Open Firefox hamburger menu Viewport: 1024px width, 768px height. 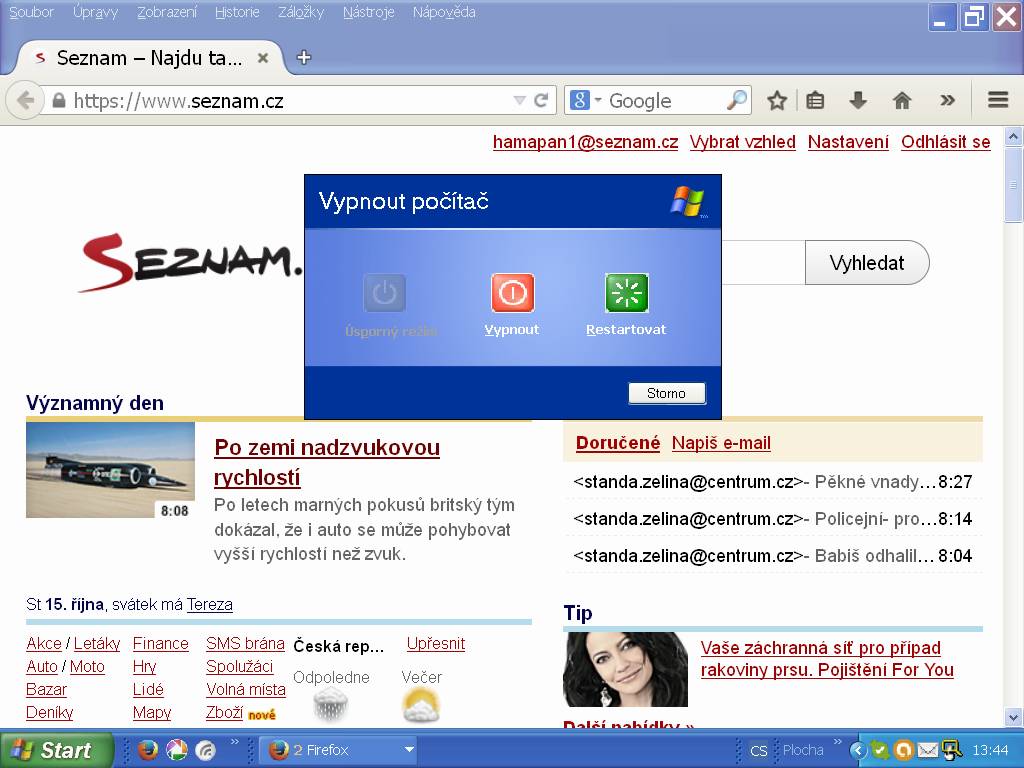pos(998,100)
